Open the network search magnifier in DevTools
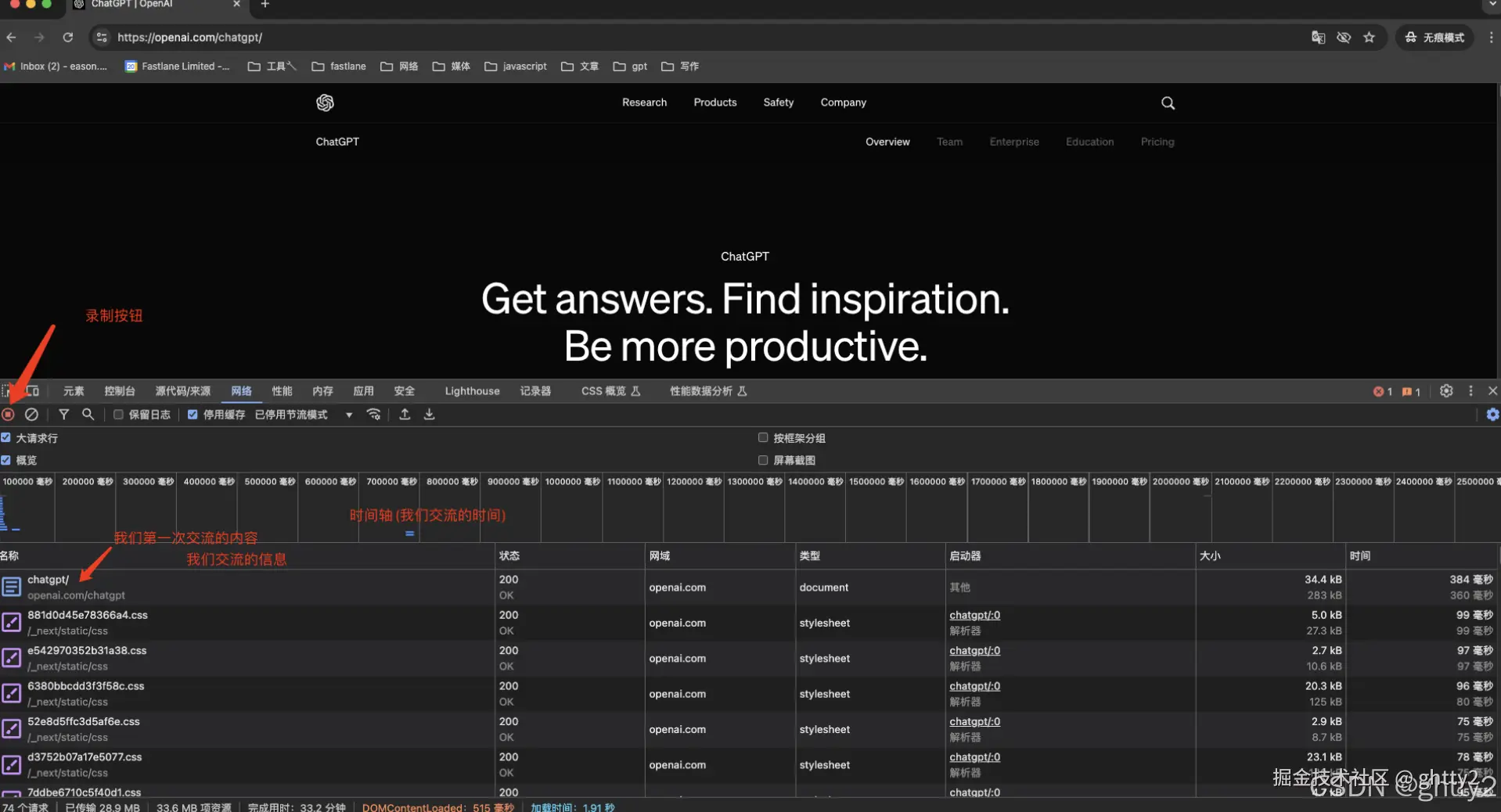The width and height of the screenshot is (1501, 812). pos(88,415)
